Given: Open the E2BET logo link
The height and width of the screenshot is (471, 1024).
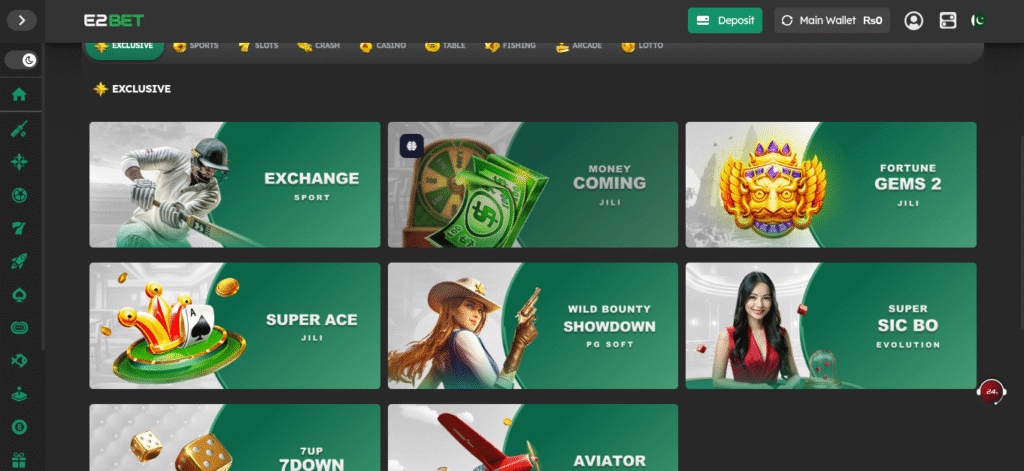Looking at the screenshot, I should tap(114, 20).
